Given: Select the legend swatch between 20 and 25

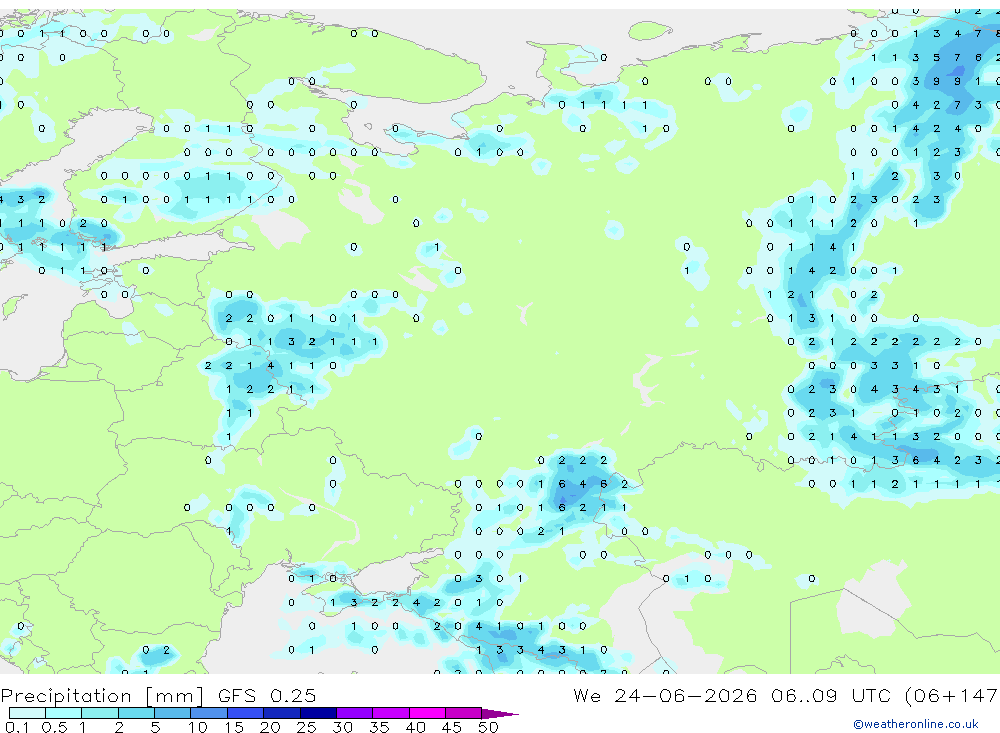Looking at the screenshot, I should (x=282, y=713).
